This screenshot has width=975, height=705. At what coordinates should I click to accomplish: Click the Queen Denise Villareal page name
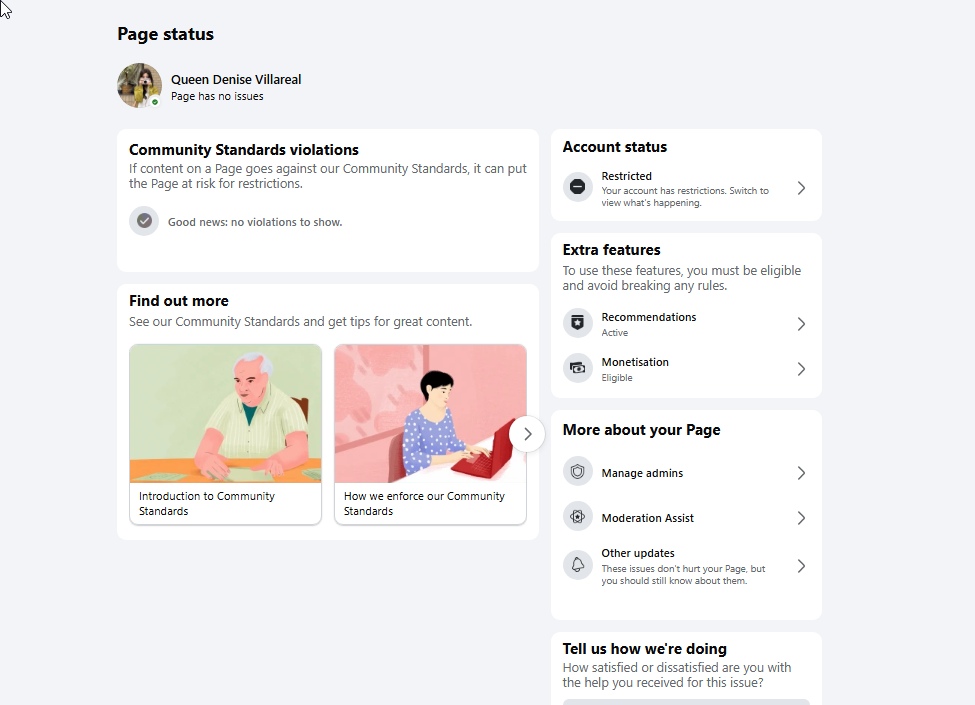tap(236, 80)
